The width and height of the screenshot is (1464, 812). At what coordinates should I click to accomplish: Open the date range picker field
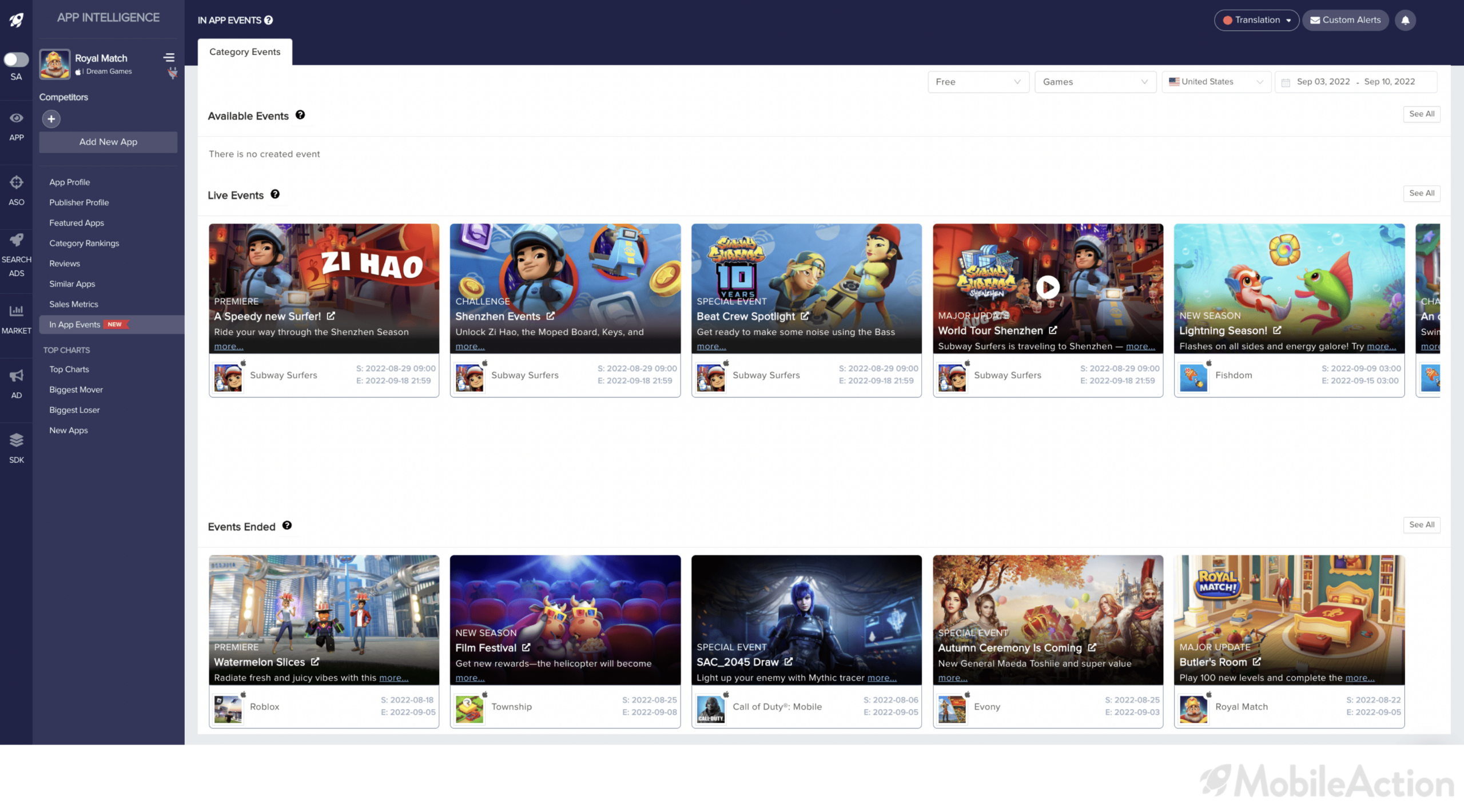pos(1355,82)
